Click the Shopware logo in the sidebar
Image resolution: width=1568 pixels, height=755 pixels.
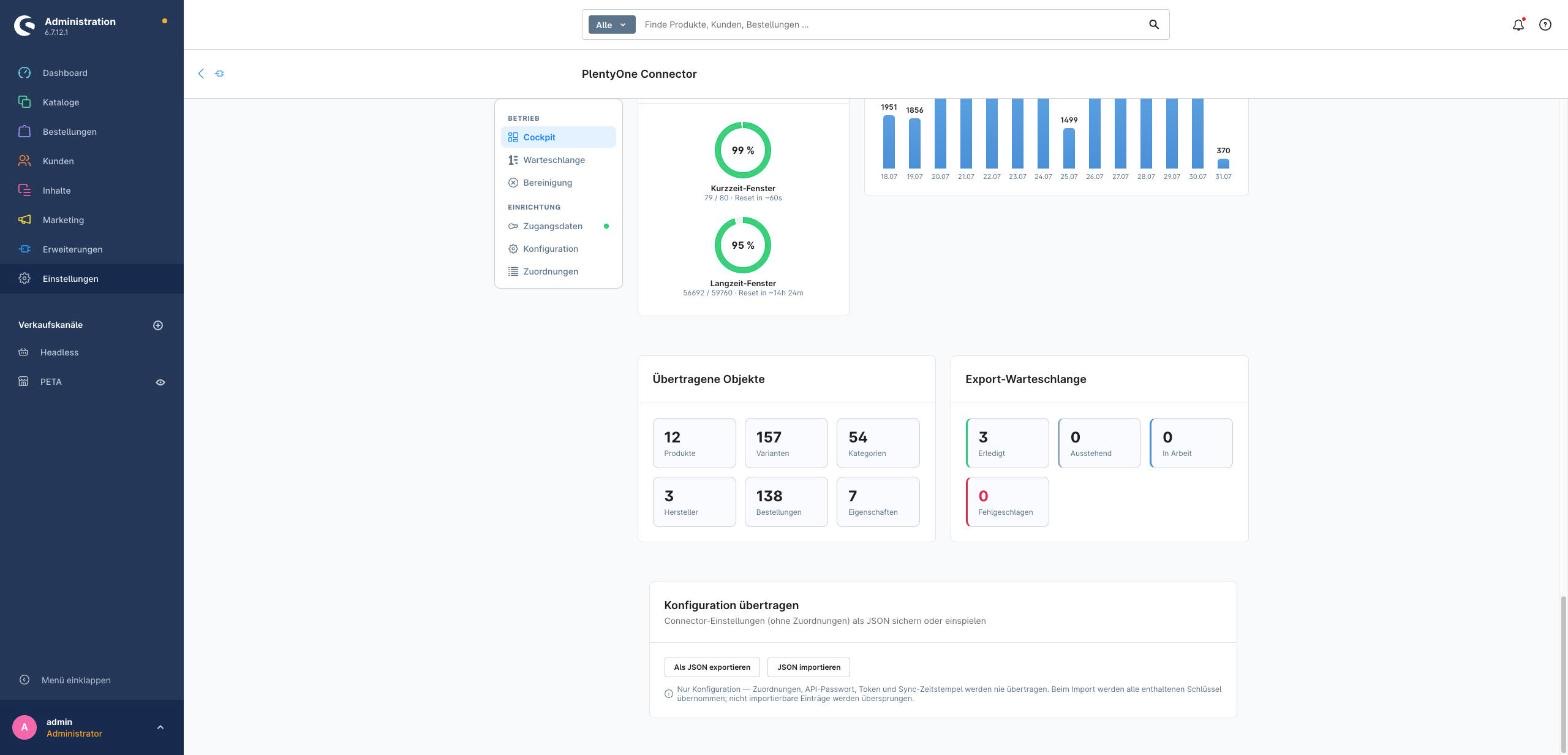coord(24,25)
